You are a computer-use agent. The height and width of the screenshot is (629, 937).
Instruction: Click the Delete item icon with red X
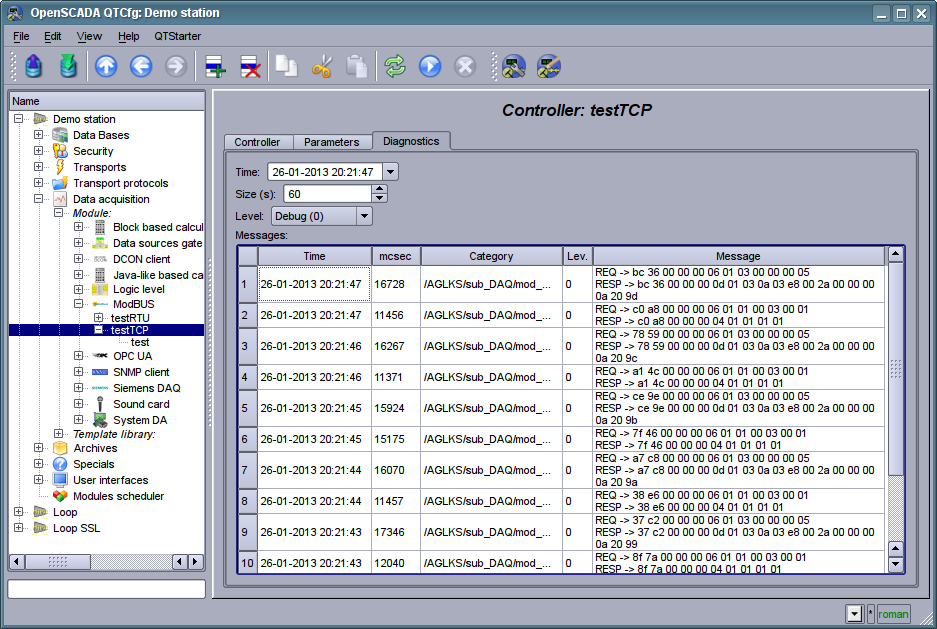(251, 67)
